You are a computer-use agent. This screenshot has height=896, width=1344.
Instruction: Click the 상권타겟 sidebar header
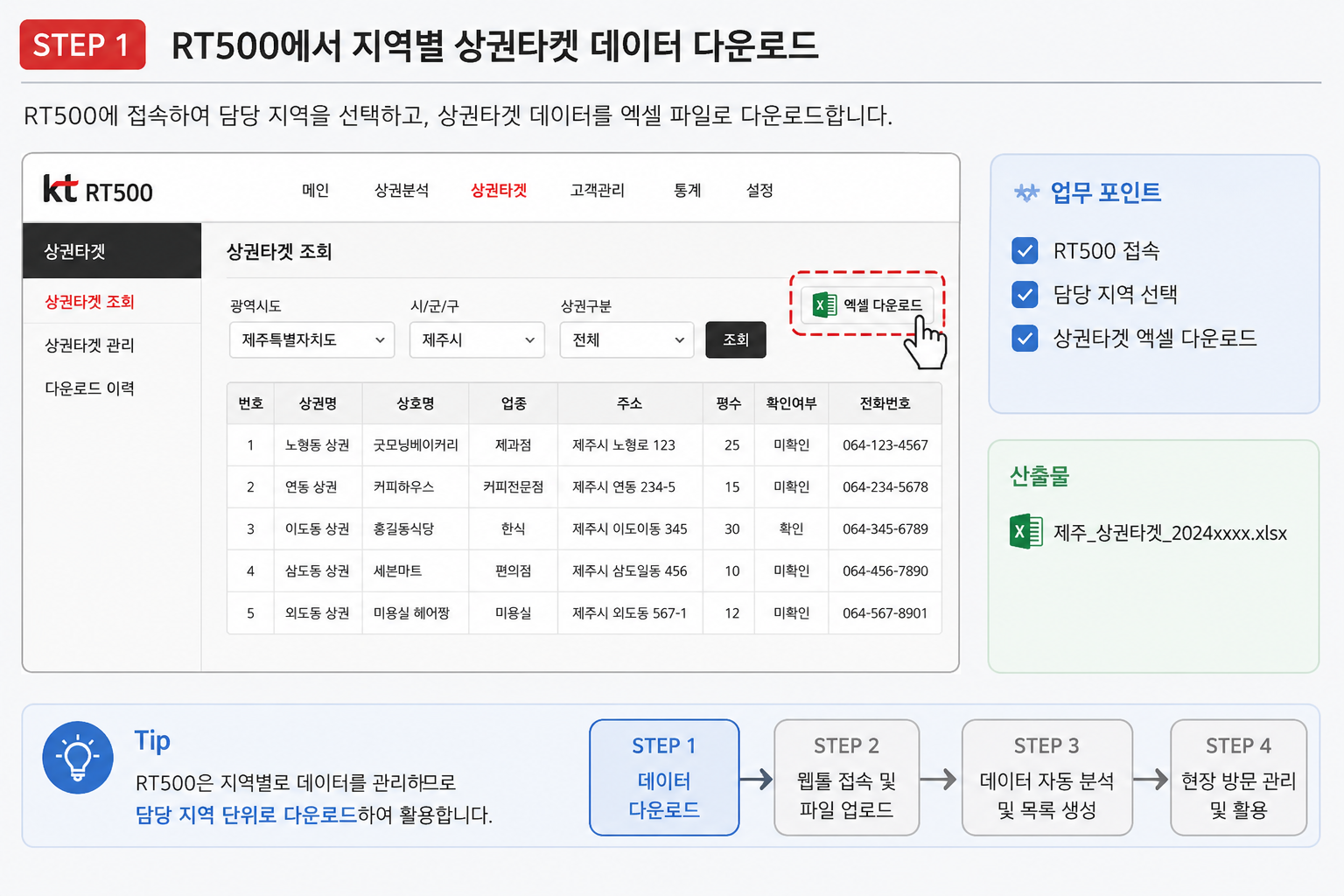click(x=112, y=251)
